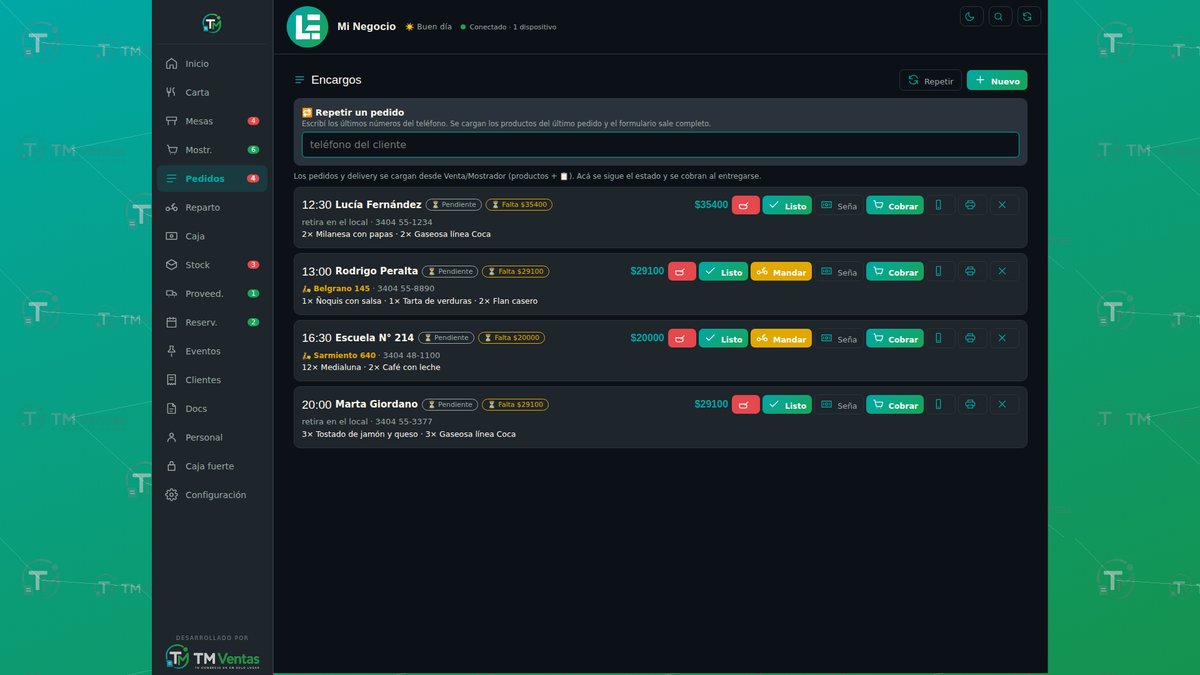Screen dimensions: 1200x675
Task: Click Seña for Rodrigo Peralta order
Action: [839, 271]
